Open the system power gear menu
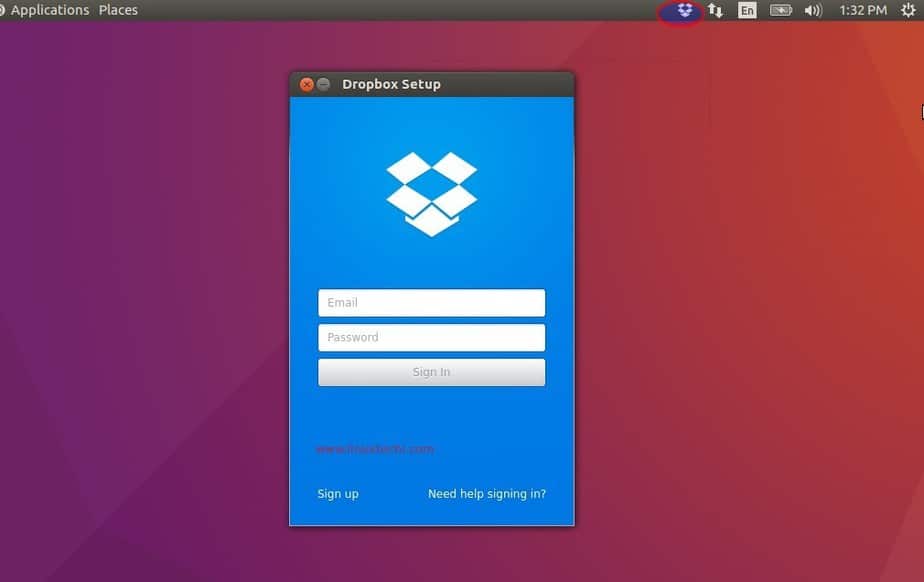Viewport: 924px width, 582px height. tap(908, 10)
